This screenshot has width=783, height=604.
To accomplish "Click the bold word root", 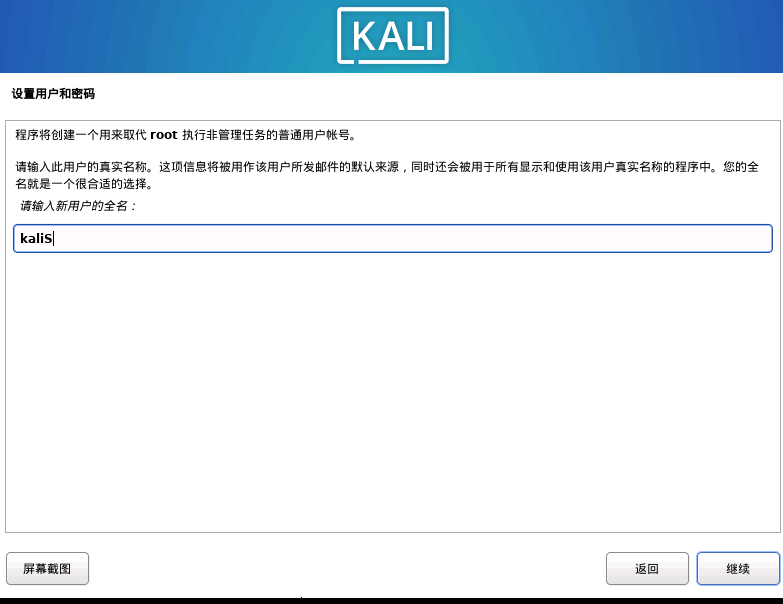I will coord(164,135).
